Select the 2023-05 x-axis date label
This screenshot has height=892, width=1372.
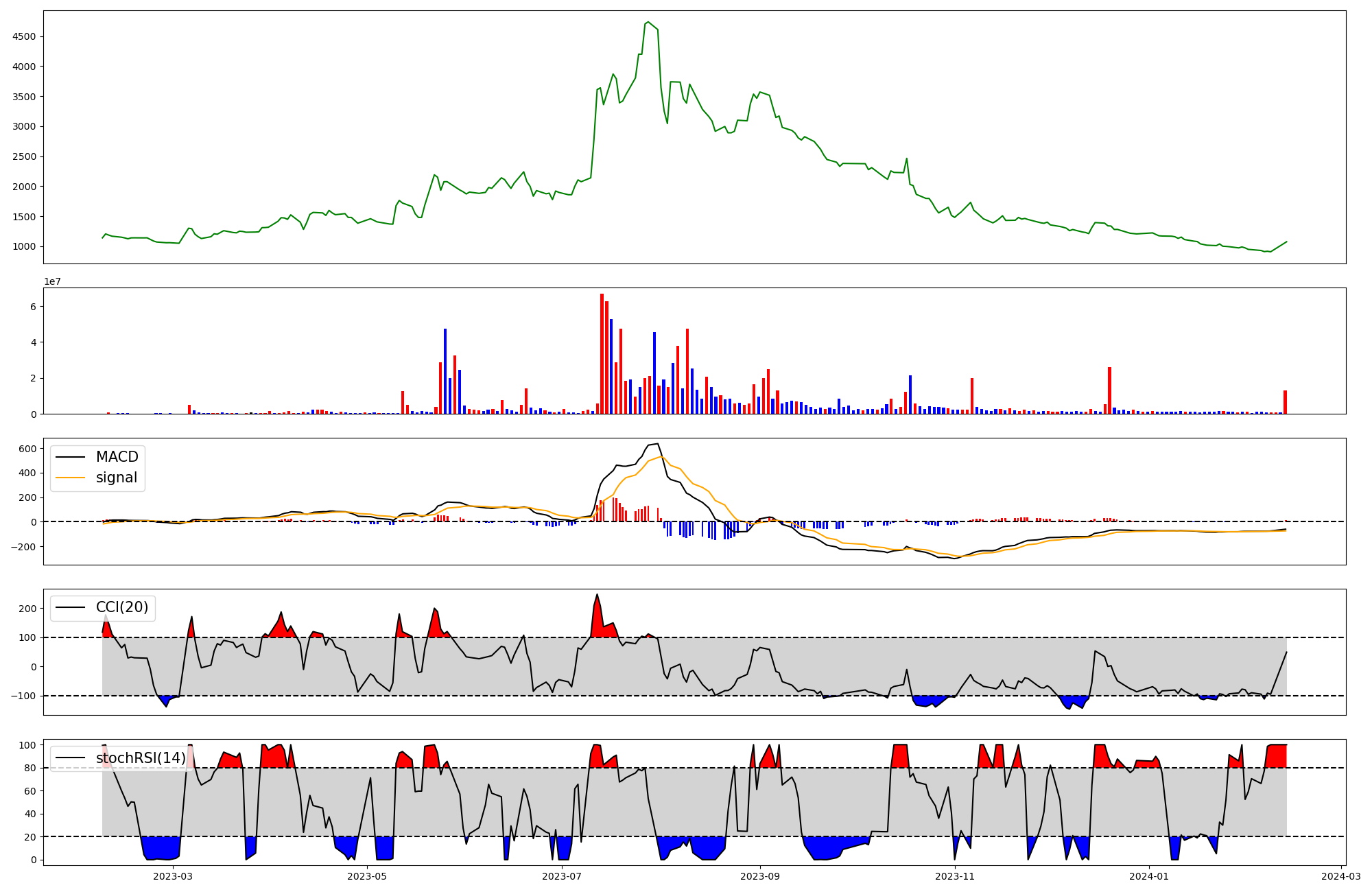pyautogui.click(x=368, y=876)
